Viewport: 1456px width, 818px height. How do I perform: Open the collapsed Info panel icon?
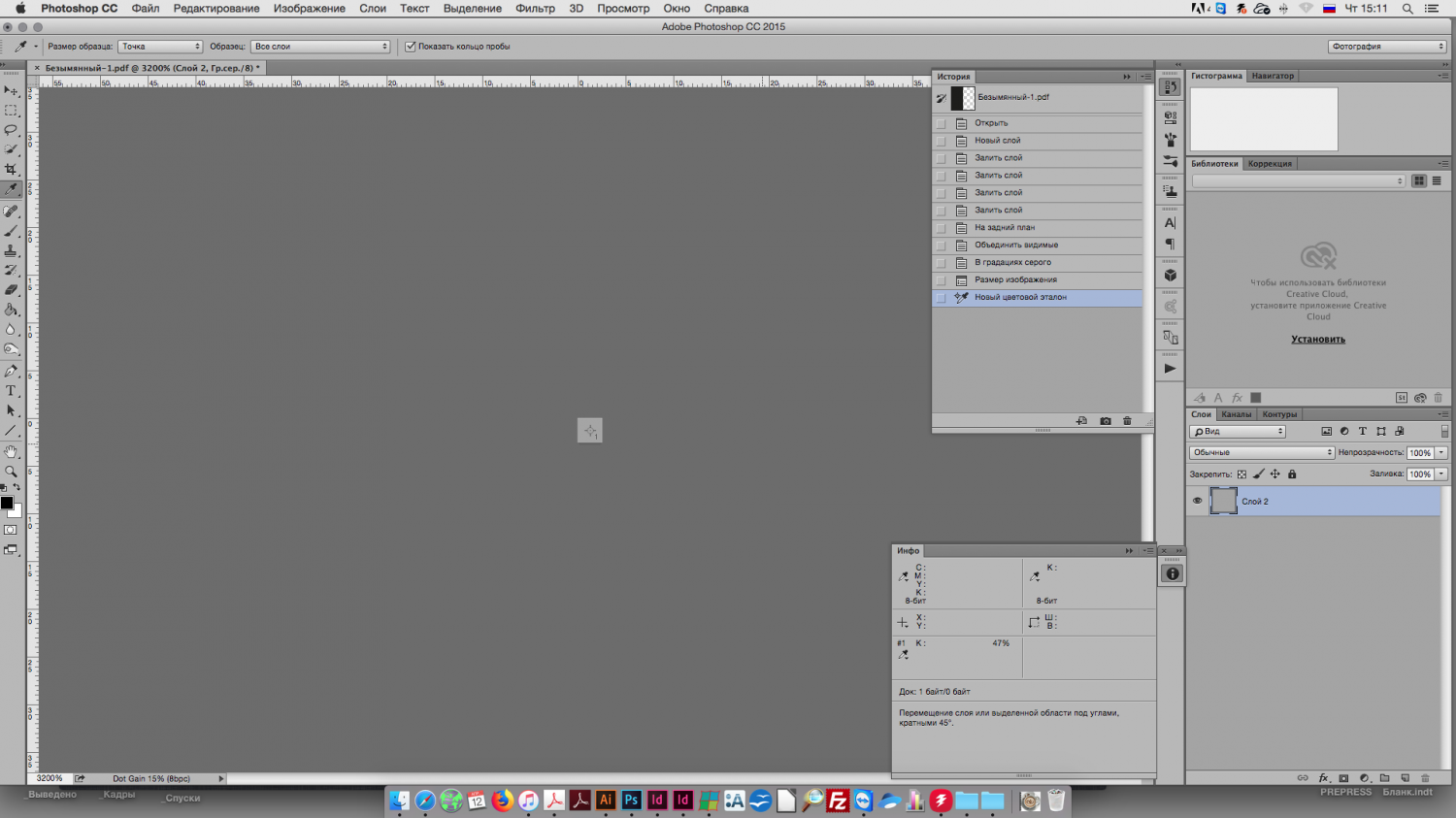pos(1172,573)
